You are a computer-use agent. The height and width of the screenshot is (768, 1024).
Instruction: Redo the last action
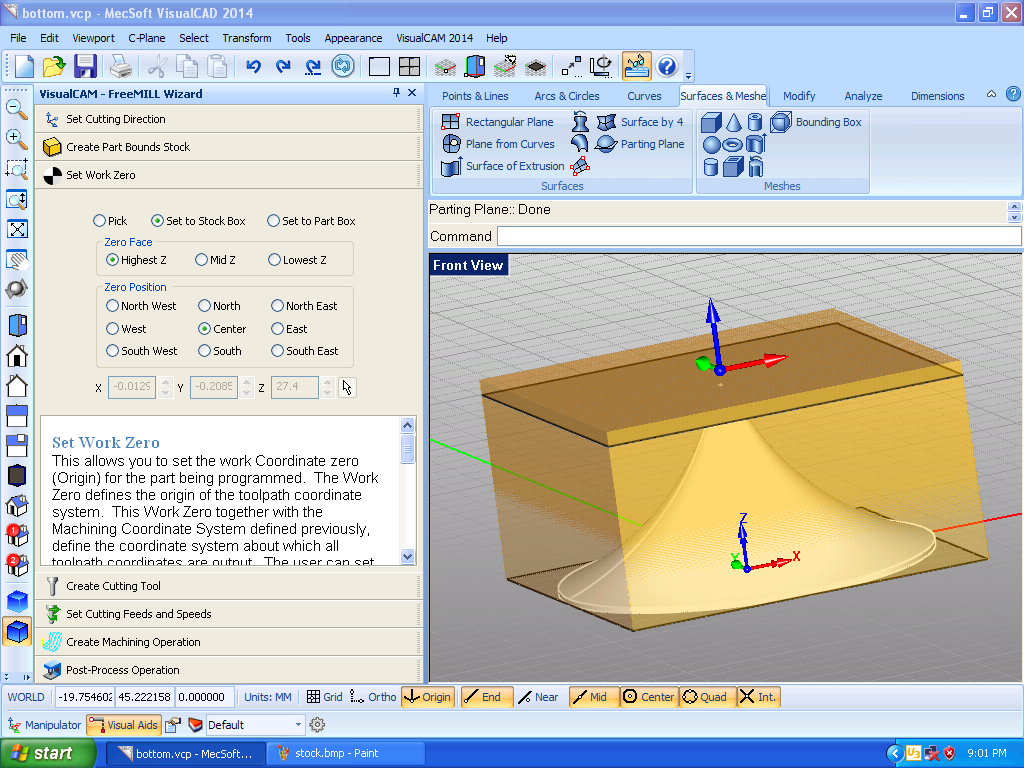pos(283,67)
